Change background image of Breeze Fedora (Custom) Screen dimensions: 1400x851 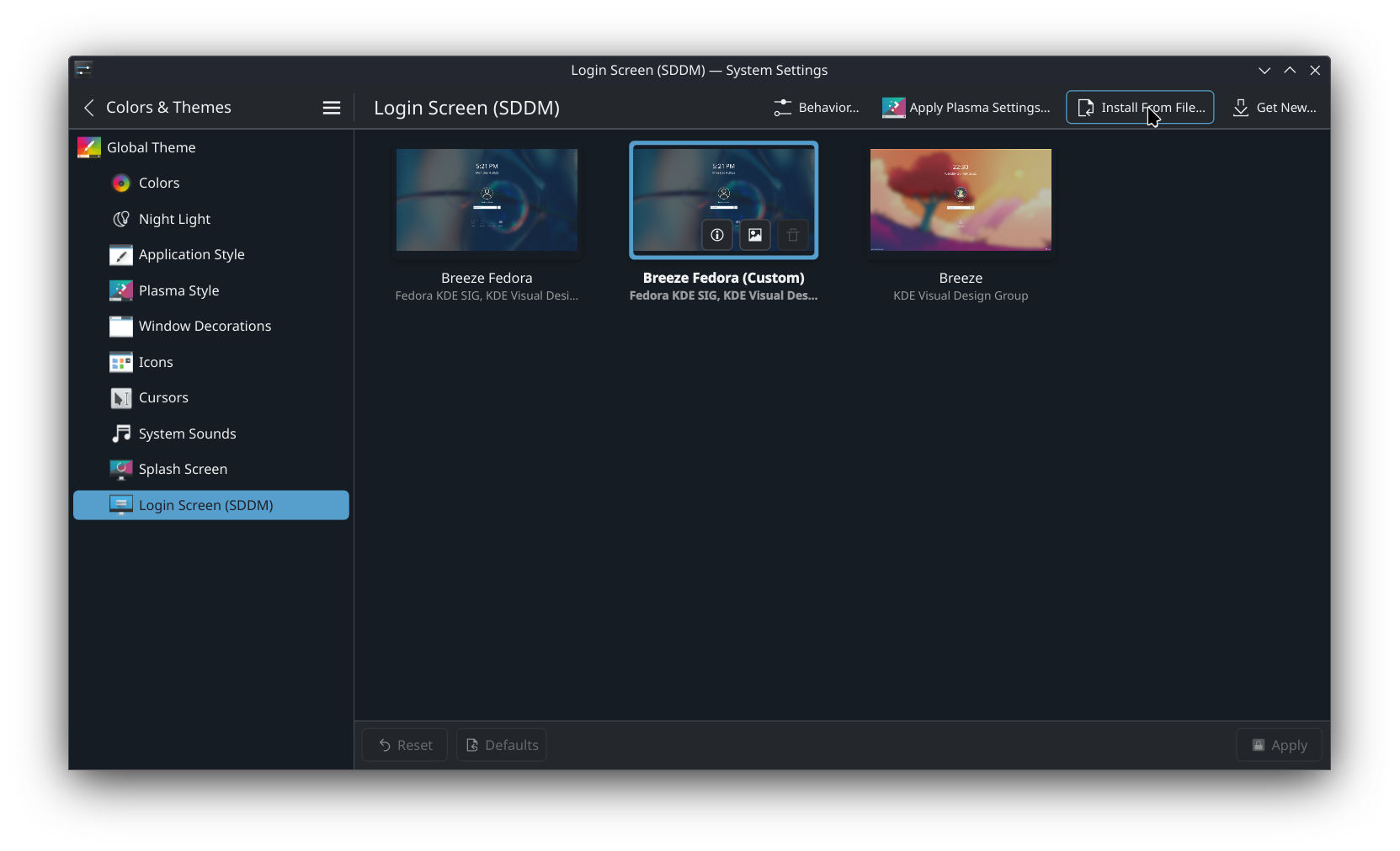coord(755,236)
